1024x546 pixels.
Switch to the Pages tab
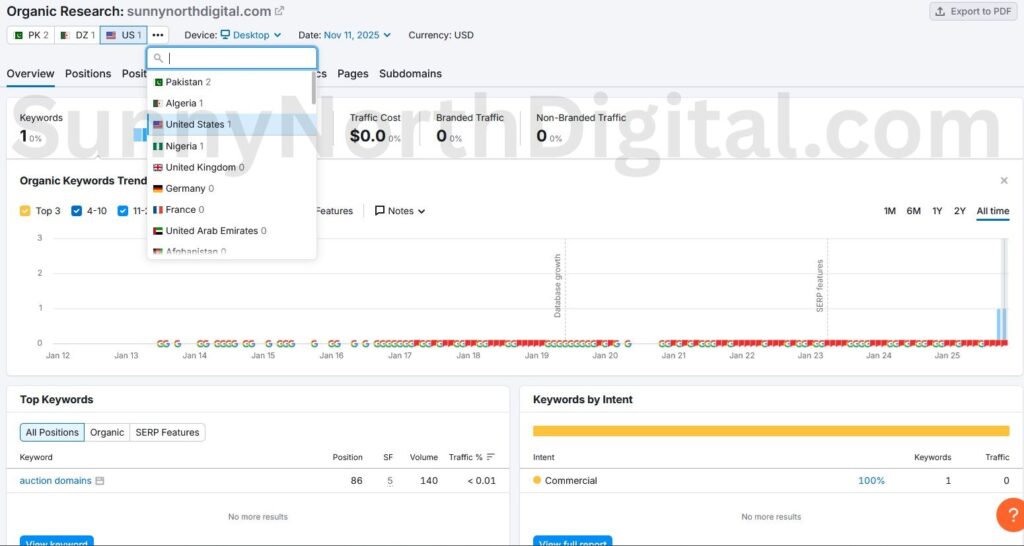click(353, 74)
